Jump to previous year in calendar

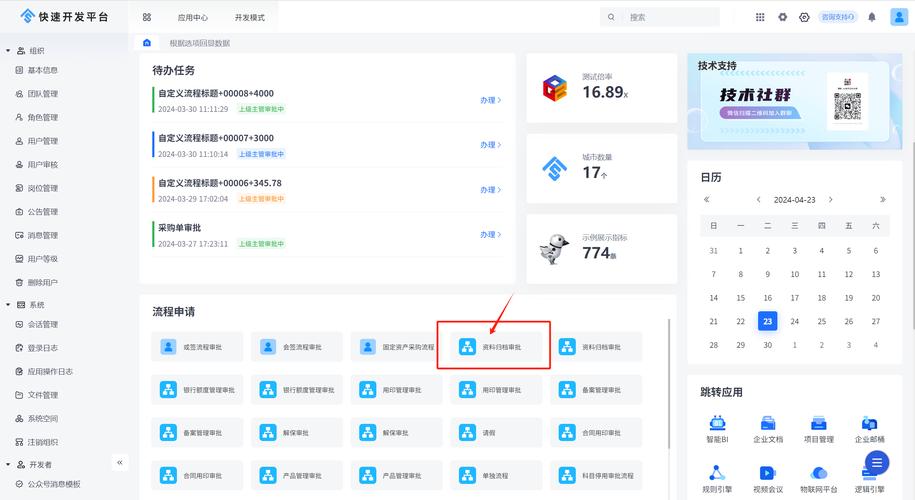(x=707, y=199)
